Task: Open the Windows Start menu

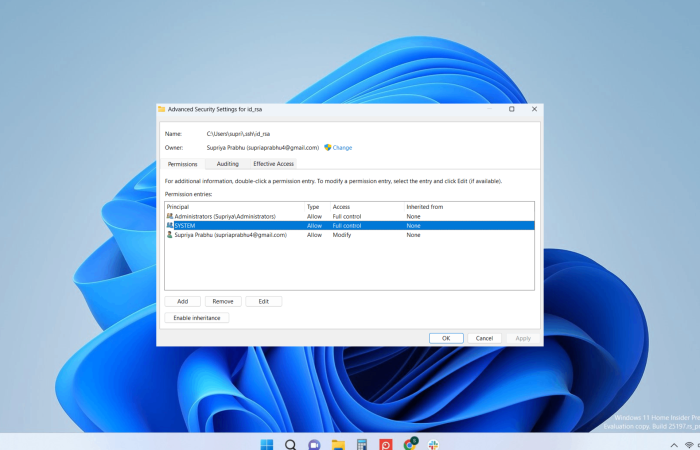Action: (x=267, y=445)
